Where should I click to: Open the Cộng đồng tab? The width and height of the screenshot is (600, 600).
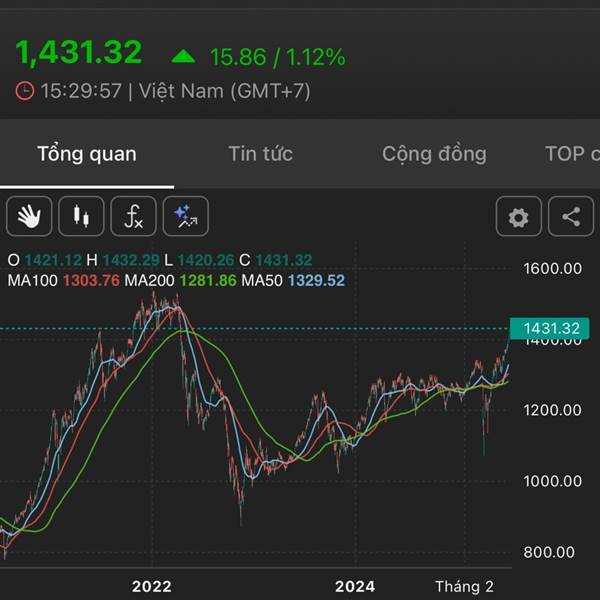point(434,154)
